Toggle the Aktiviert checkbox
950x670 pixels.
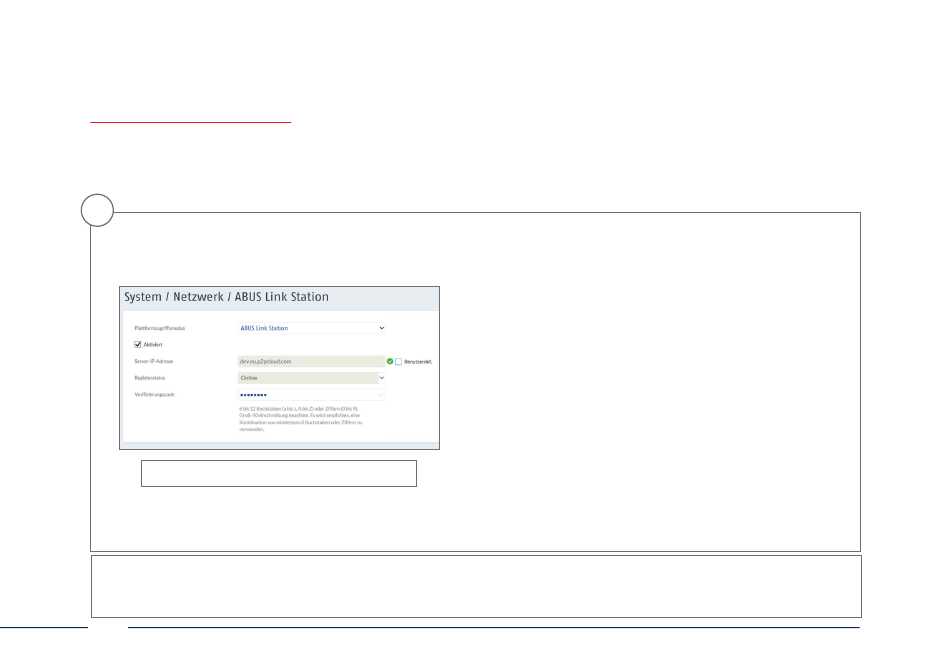[138, 345]
